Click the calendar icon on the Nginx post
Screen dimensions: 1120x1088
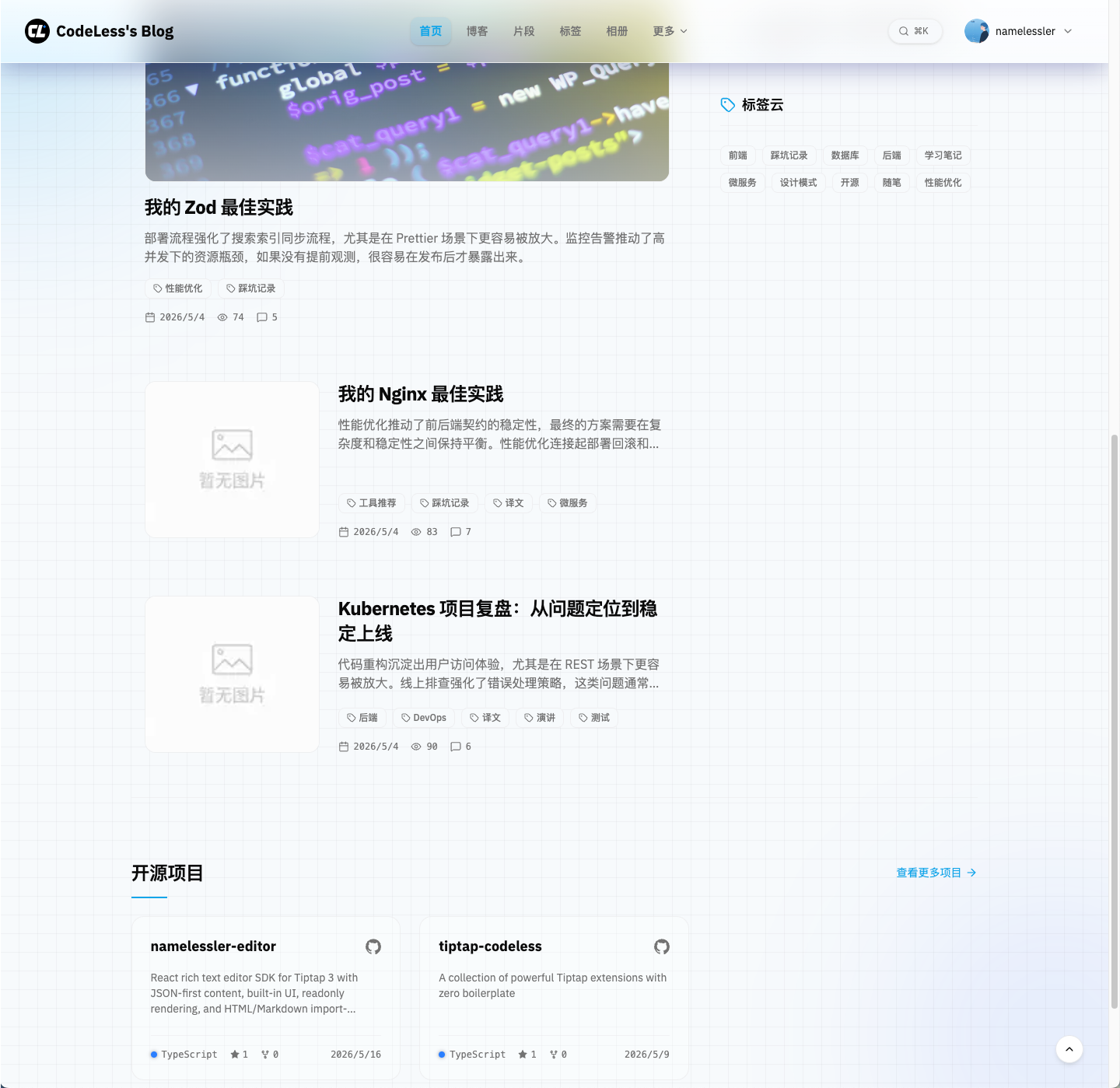point(344,532)
